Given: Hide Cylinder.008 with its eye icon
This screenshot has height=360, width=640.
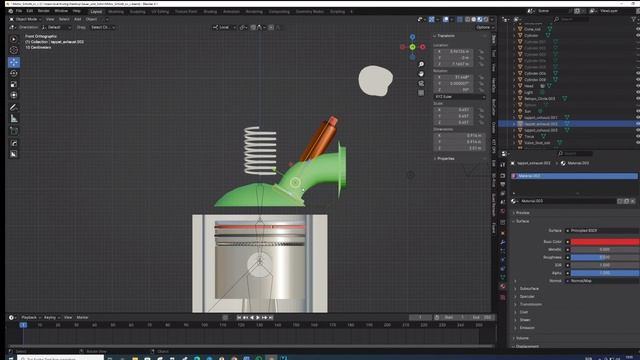Looking at the screenshot, I should (637, 80).
